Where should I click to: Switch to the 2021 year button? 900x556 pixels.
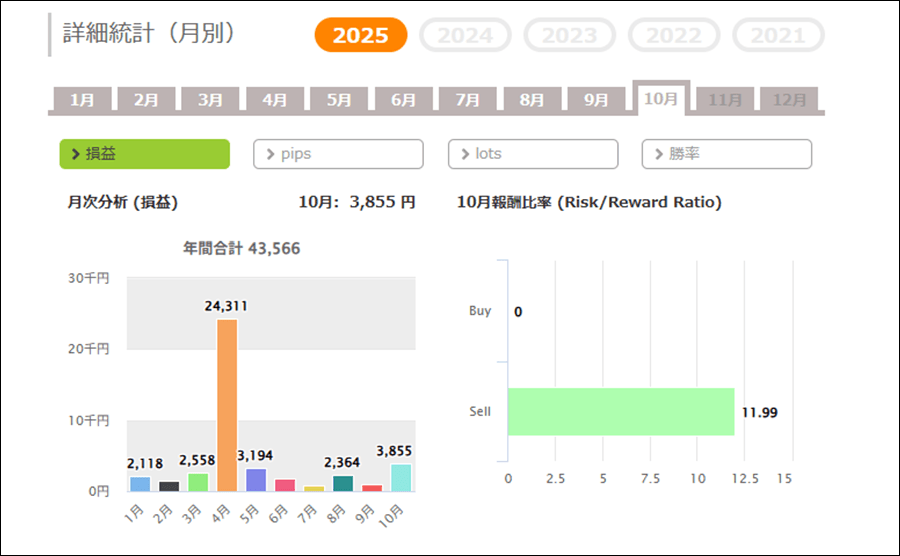point(778,35)
